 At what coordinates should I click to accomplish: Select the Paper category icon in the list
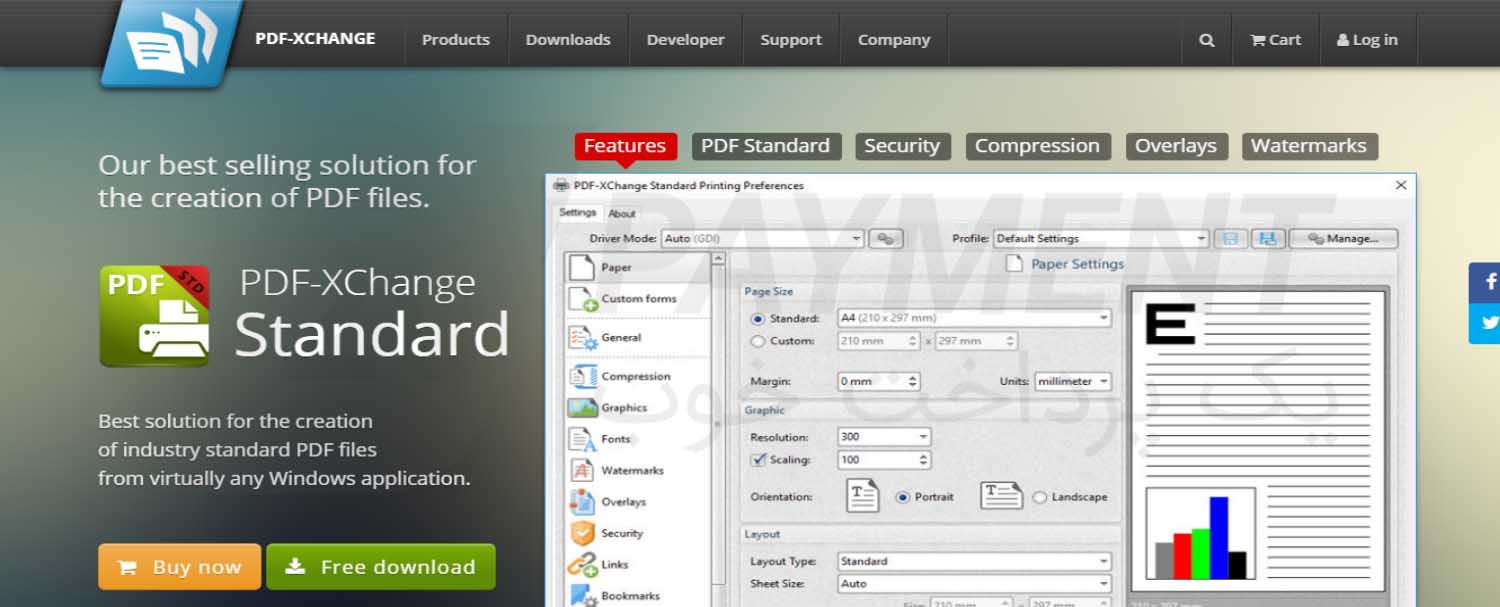(x=582, y=267)
